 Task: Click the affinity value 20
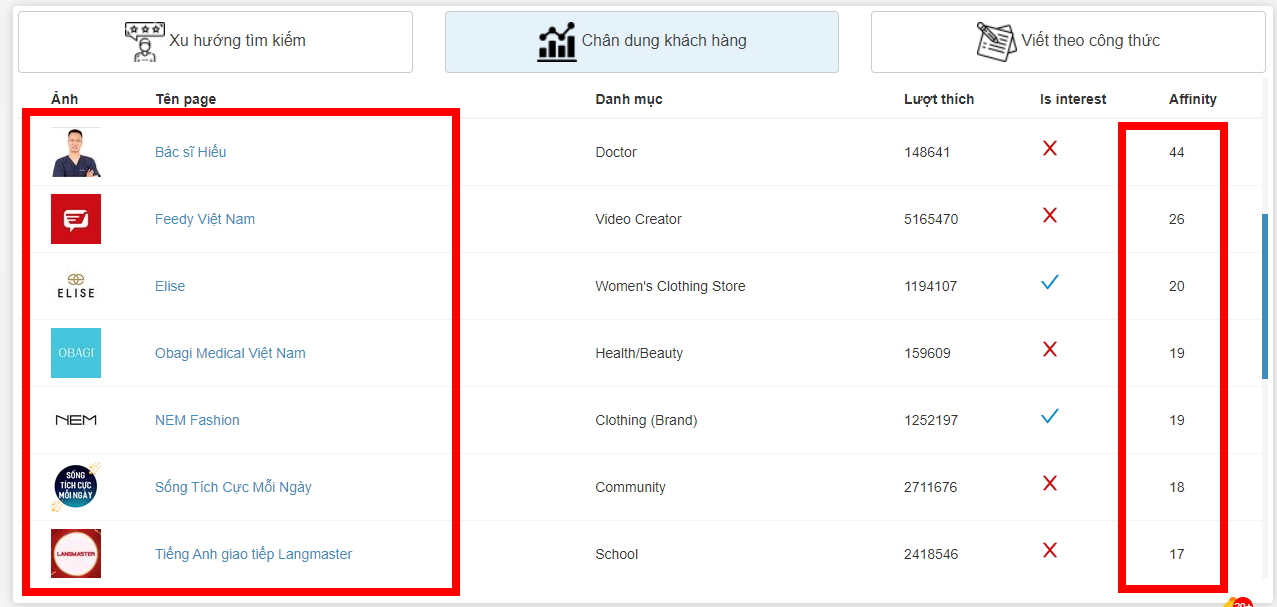click(x=1177, y=286)
